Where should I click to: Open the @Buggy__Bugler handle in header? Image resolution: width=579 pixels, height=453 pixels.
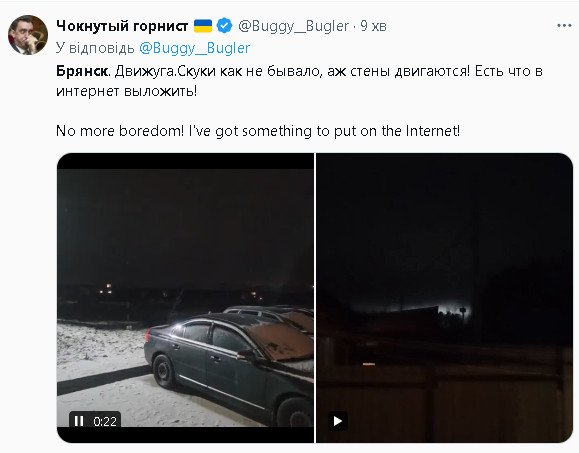click(293, 26)
